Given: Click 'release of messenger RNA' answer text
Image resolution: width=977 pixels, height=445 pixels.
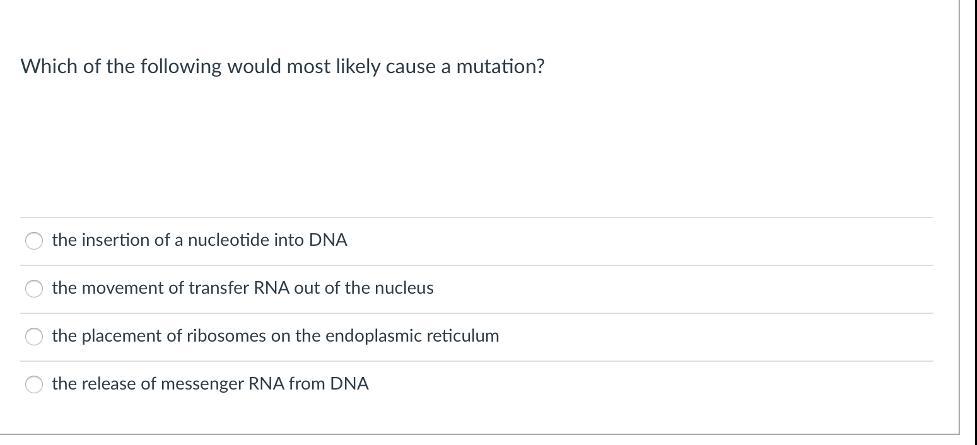Looking at the screenshot, I should (x=210, y=384).
